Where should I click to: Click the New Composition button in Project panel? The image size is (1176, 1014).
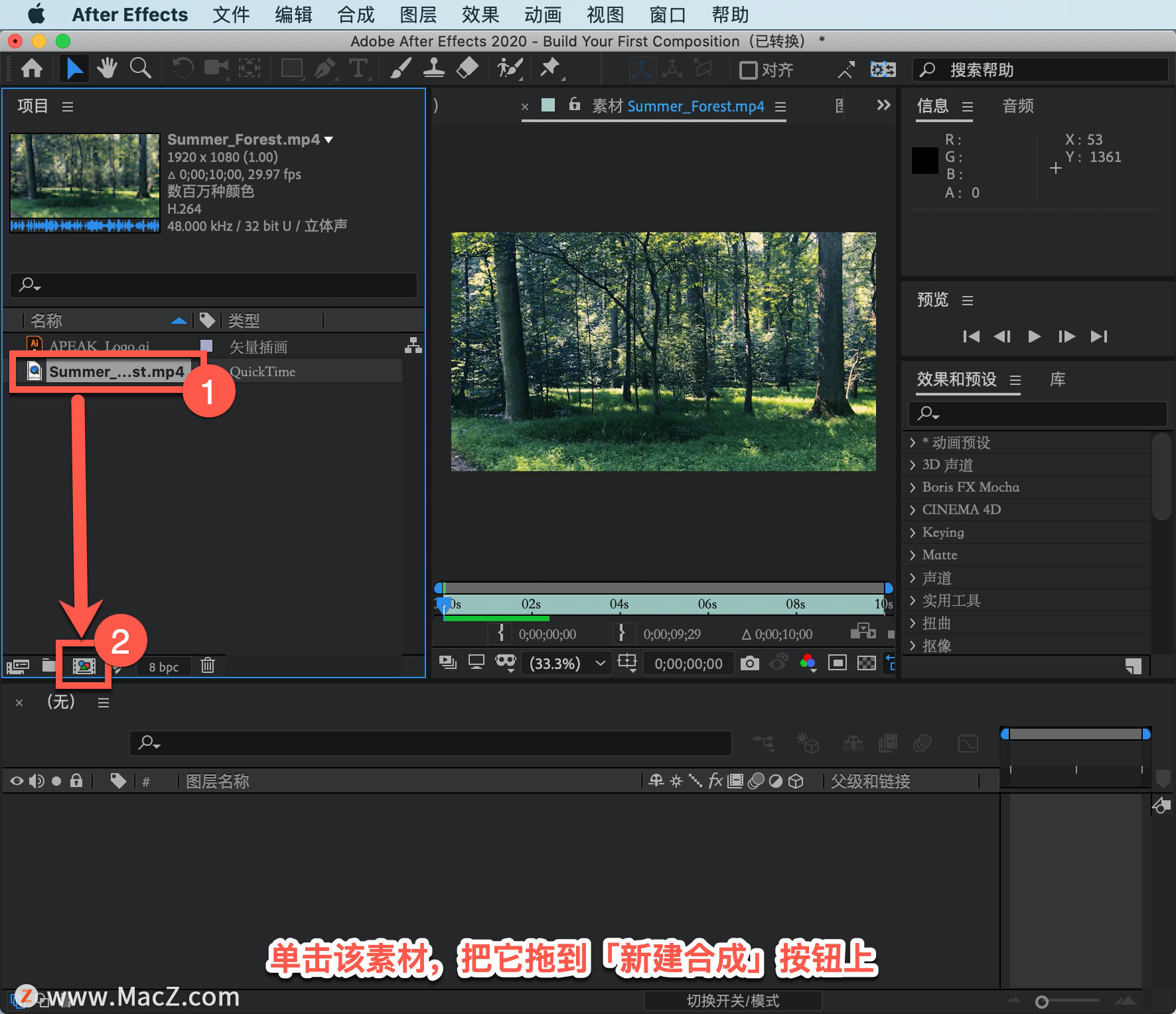[x=84, y=666]
